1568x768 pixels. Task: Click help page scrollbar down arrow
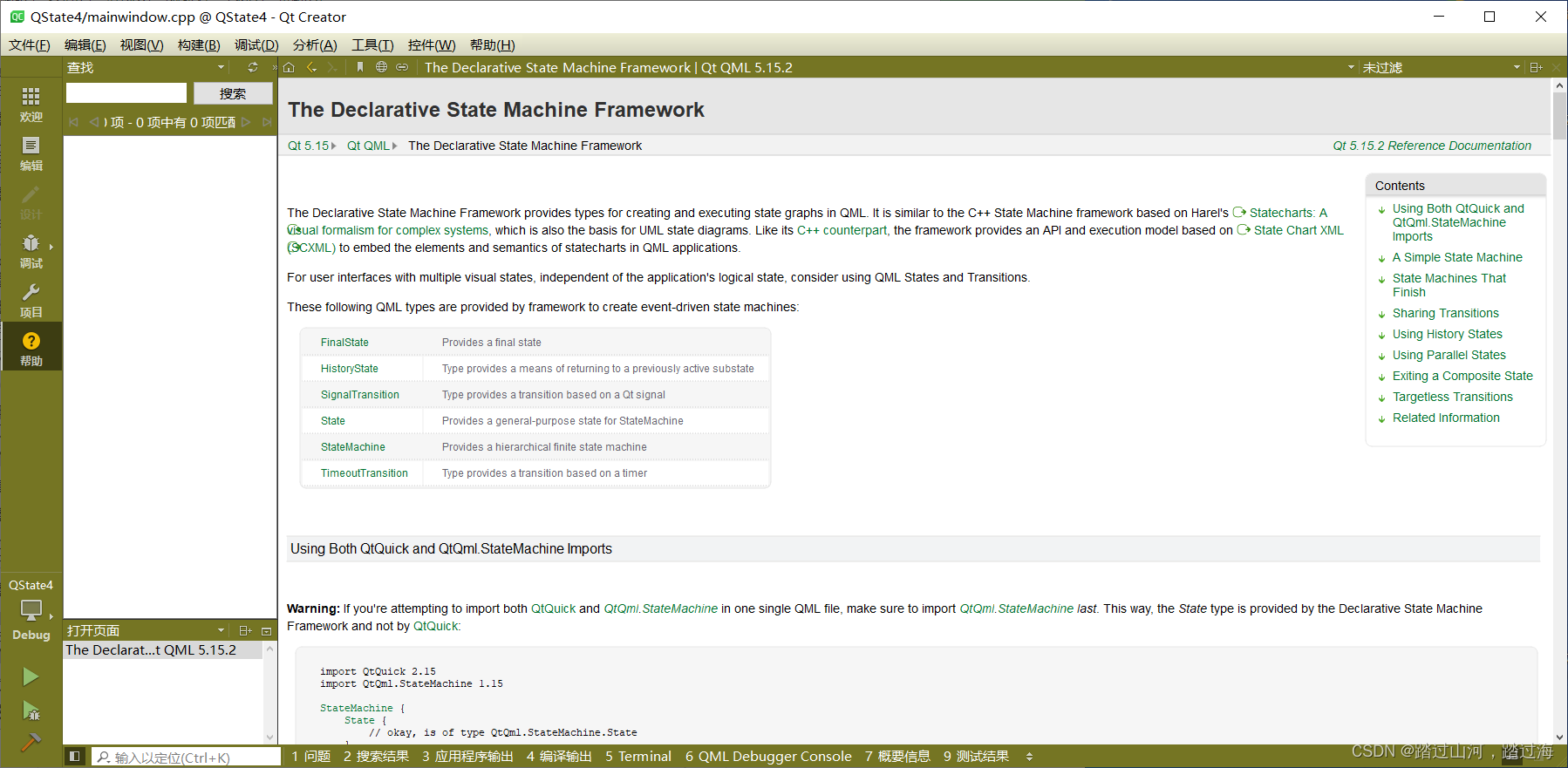(1559, 737)
